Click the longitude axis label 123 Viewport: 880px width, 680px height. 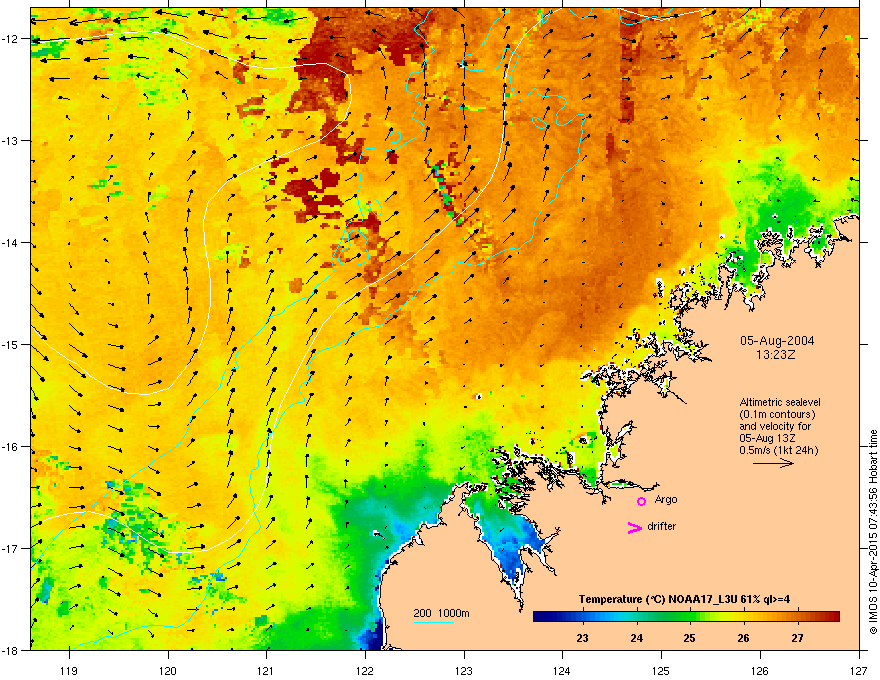[x=464, y=670]
